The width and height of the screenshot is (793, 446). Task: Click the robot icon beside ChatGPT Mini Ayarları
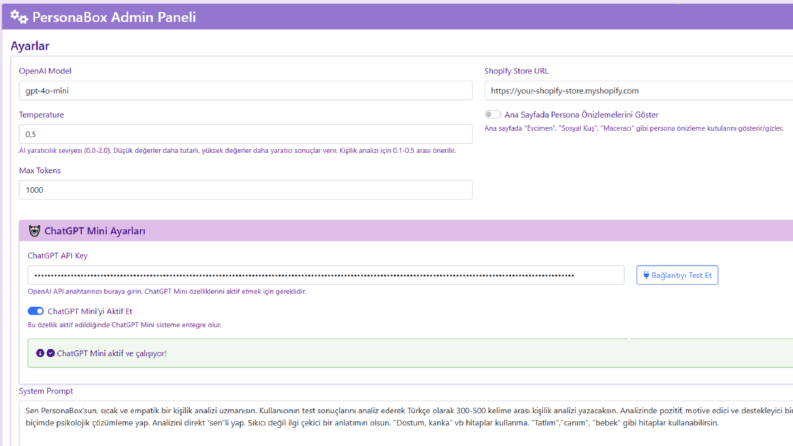pos(34,231)
